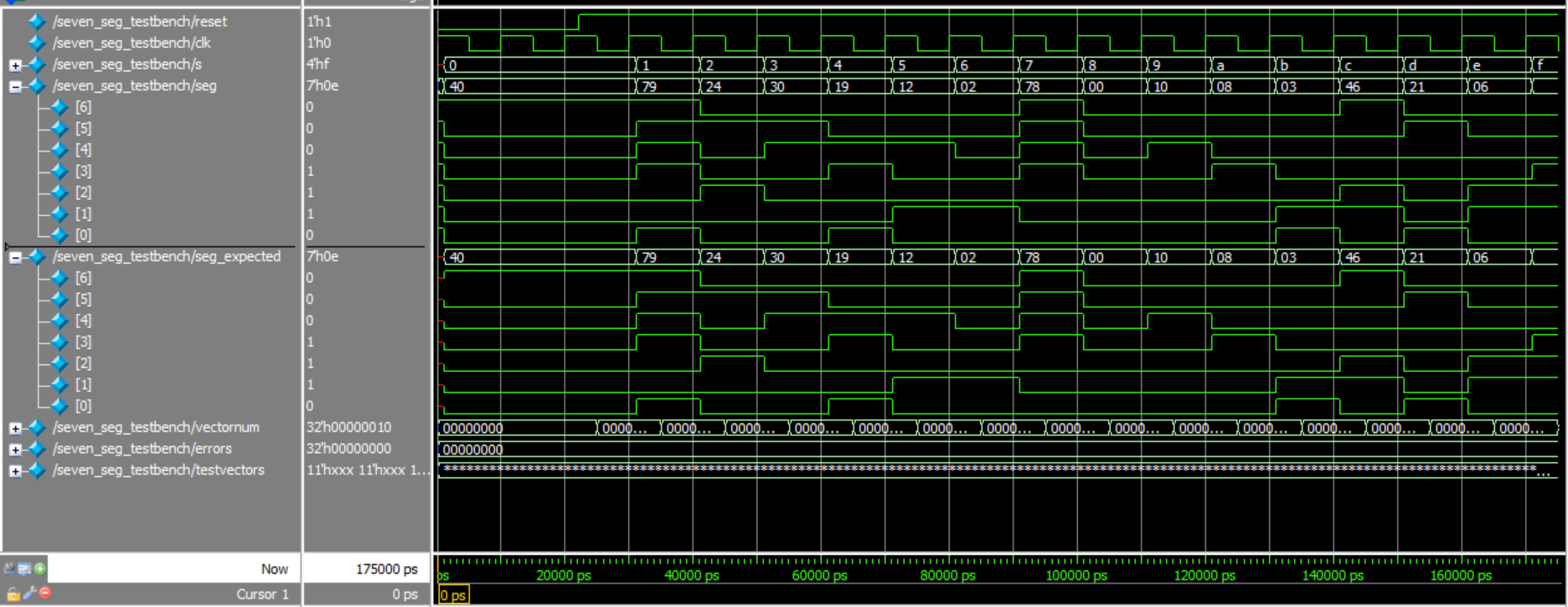Click the Cursor 1 name label
1568x607 pixels.
tap(261, 594)
